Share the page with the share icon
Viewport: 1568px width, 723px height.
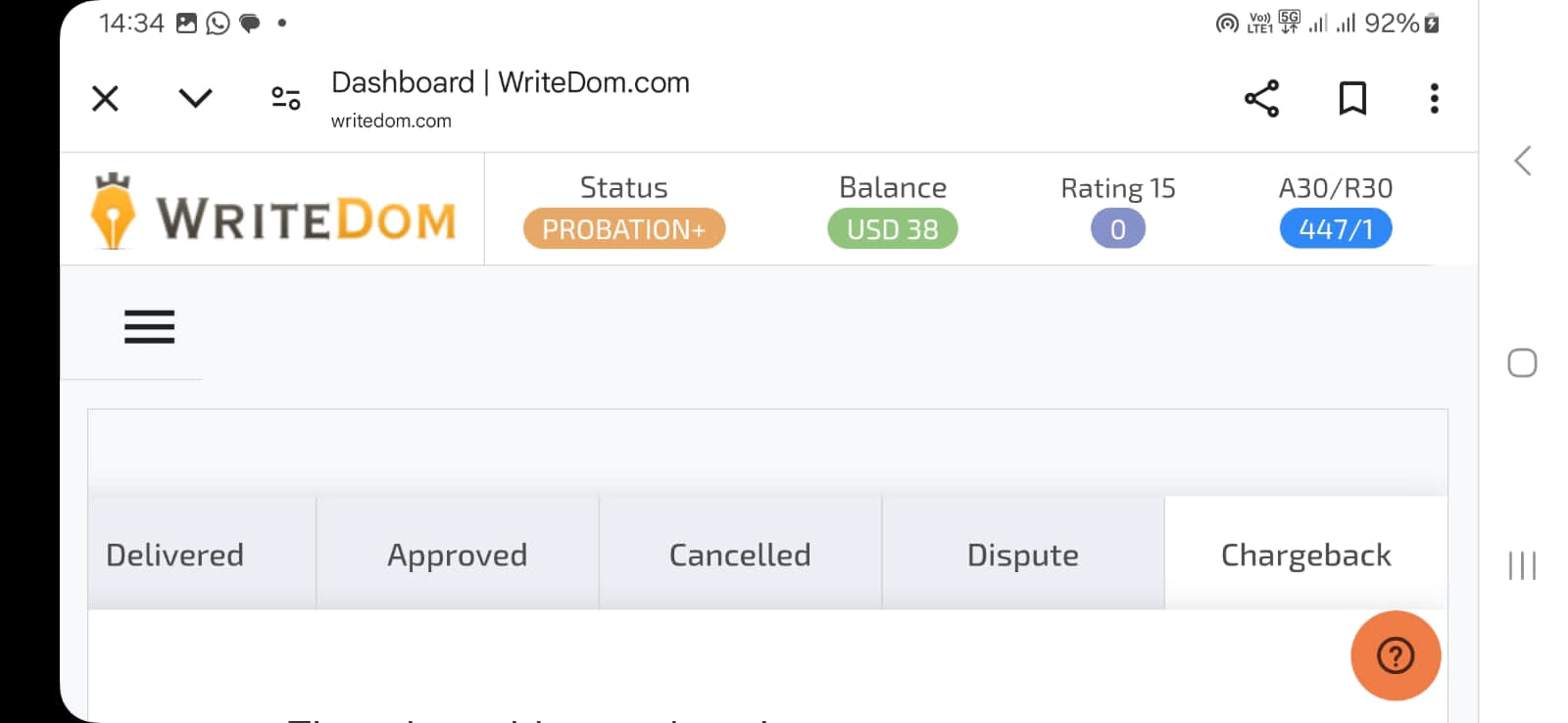click(x=1261, y=98)
